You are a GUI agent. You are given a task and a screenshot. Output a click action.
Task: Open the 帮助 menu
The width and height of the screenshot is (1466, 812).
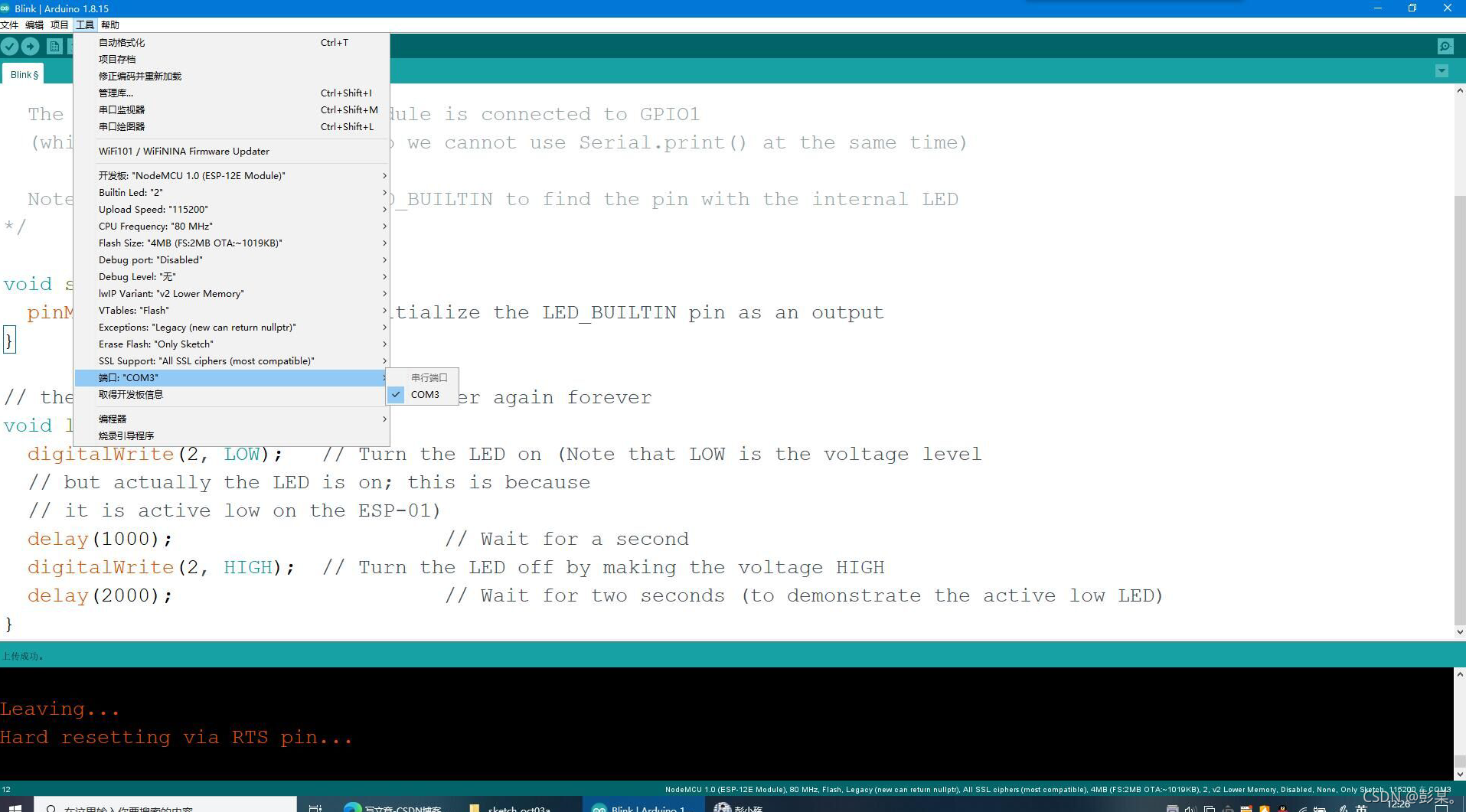[x=110, y=24]
